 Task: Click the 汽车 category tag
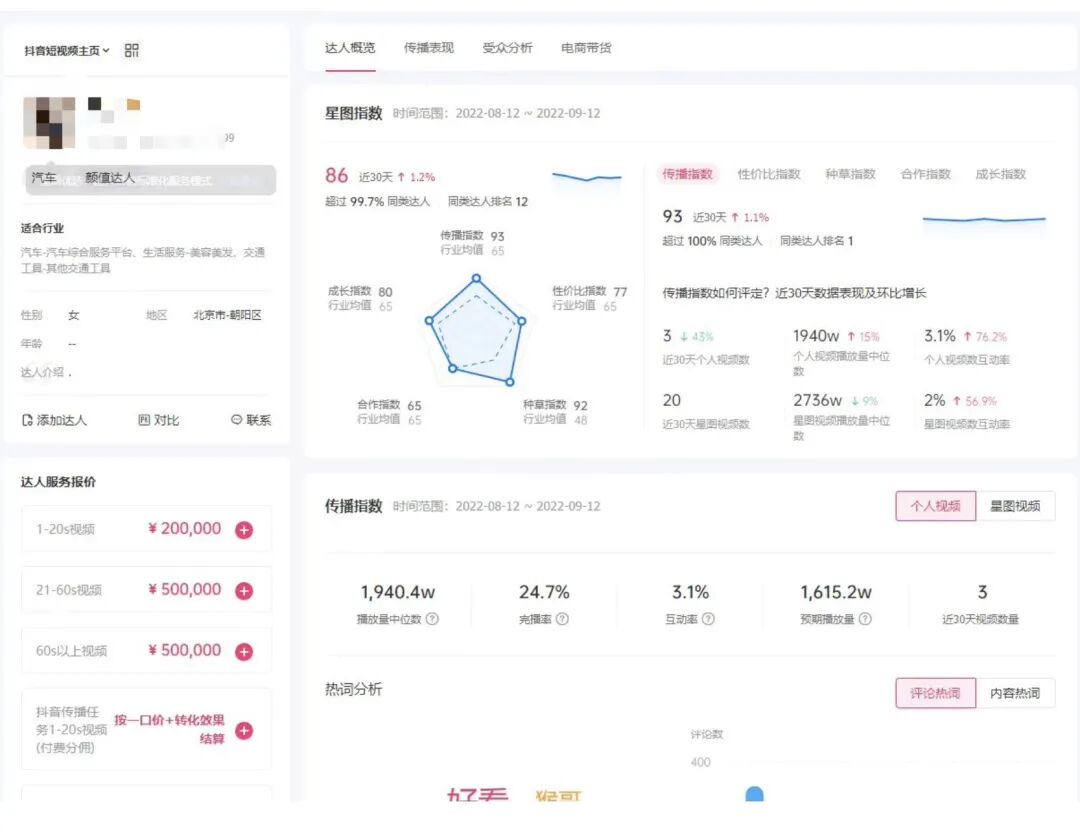[44, 178]
